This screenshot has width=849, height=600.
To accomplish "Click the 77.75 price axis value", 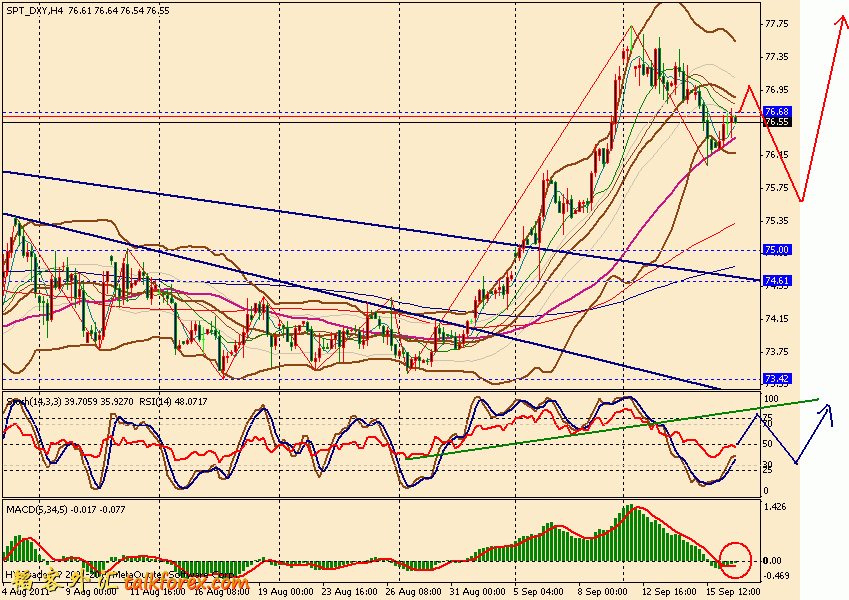I will point(777,24).
